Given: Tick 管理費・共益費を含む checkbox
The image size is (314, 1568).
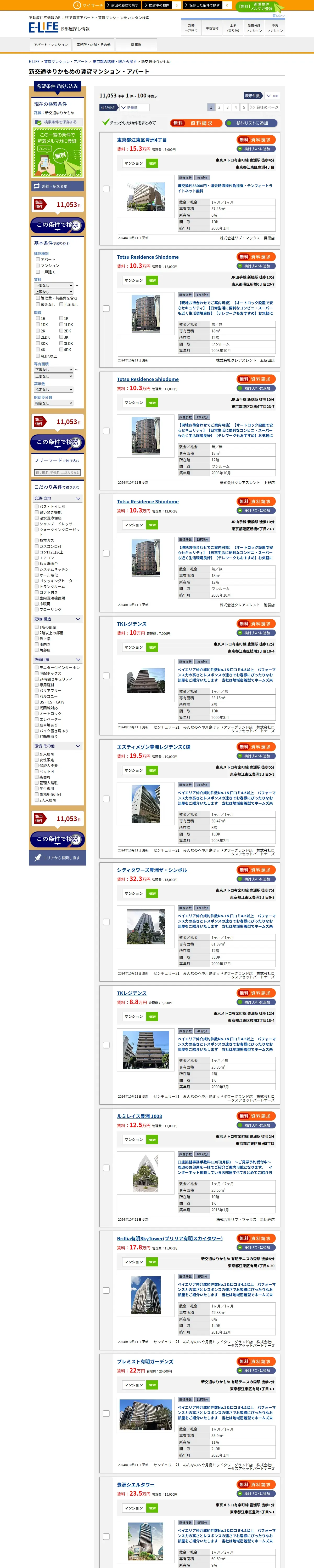Looking at the screenshot, I should 38,298.
